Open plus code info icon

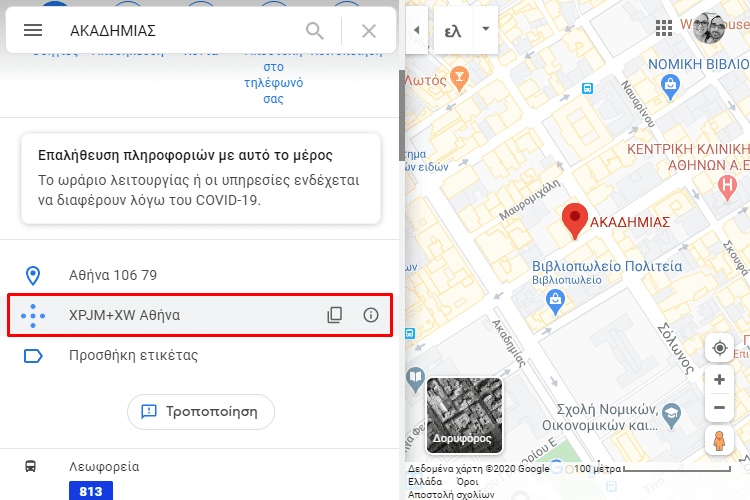pyautogui.click(x=371, y=315)
